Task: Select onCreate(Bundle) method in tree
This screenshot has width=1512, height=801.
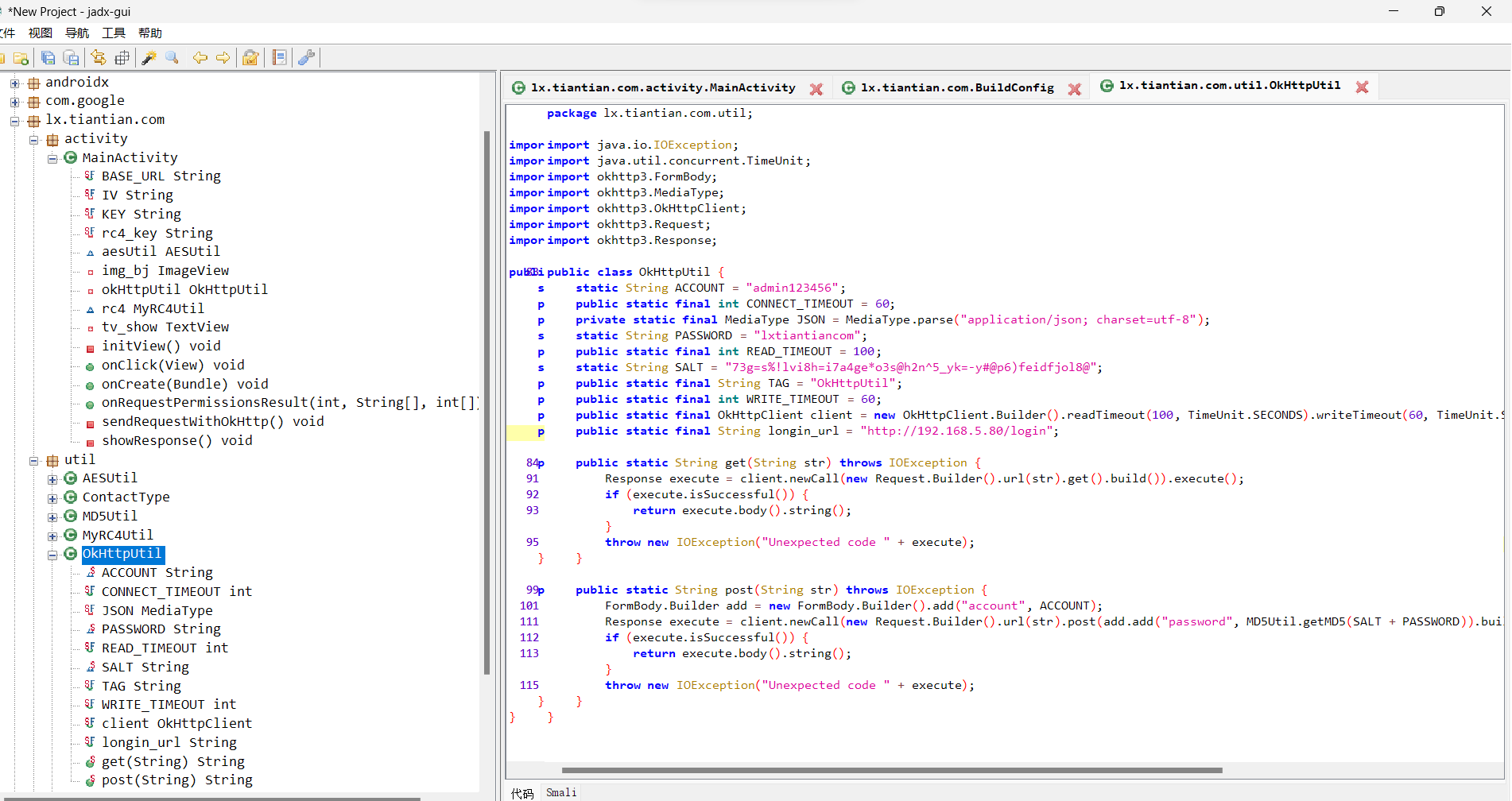Action: pos(185,384)
